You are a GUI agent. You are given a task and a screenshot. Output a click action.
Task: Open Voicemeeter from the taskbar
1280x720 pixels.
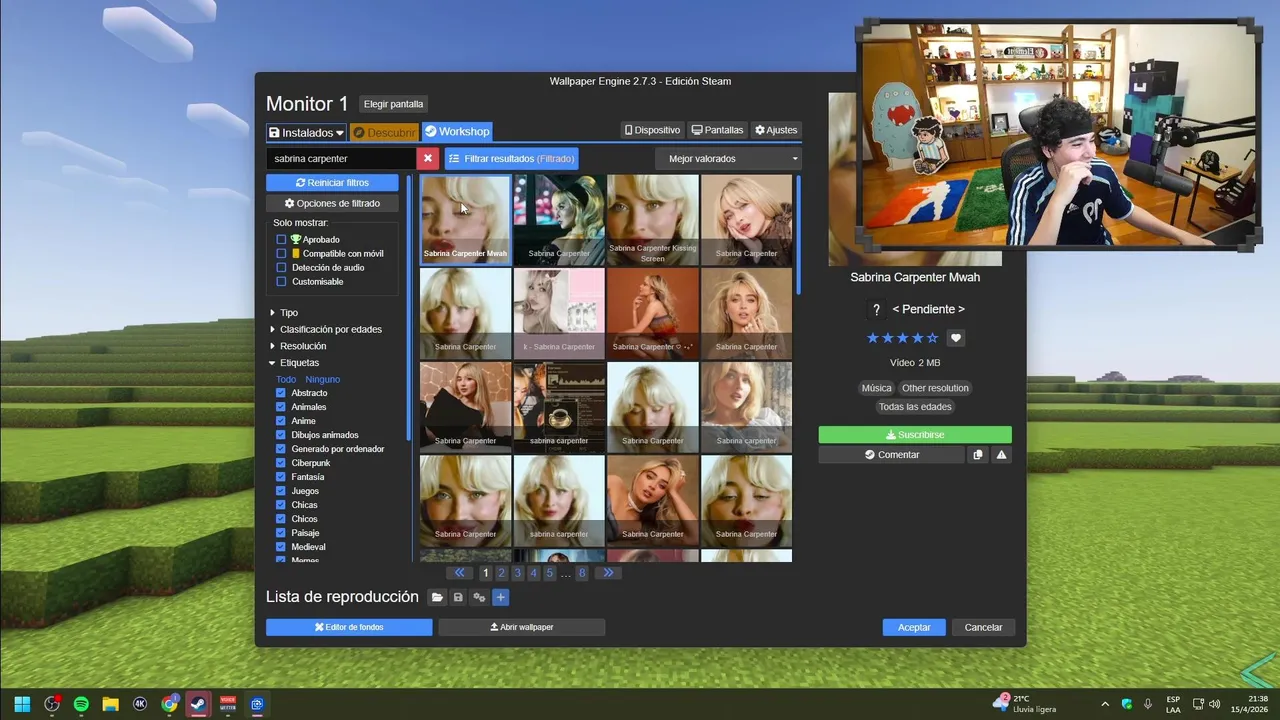click(228, 704)
